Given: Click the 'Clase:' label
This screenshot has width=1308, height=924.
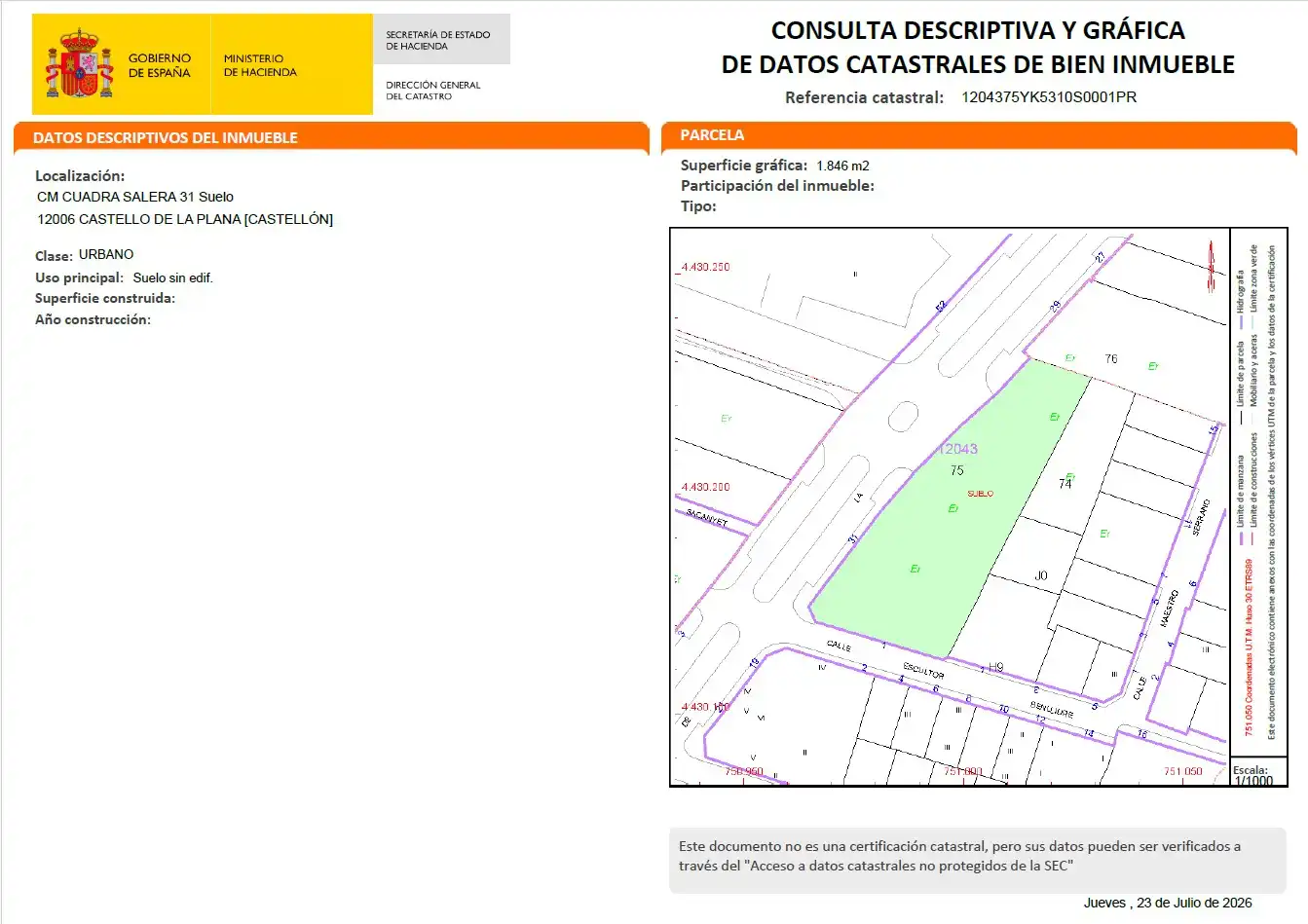Looking at the screenshot, I should pyautogui.click(x=54, y=256).
